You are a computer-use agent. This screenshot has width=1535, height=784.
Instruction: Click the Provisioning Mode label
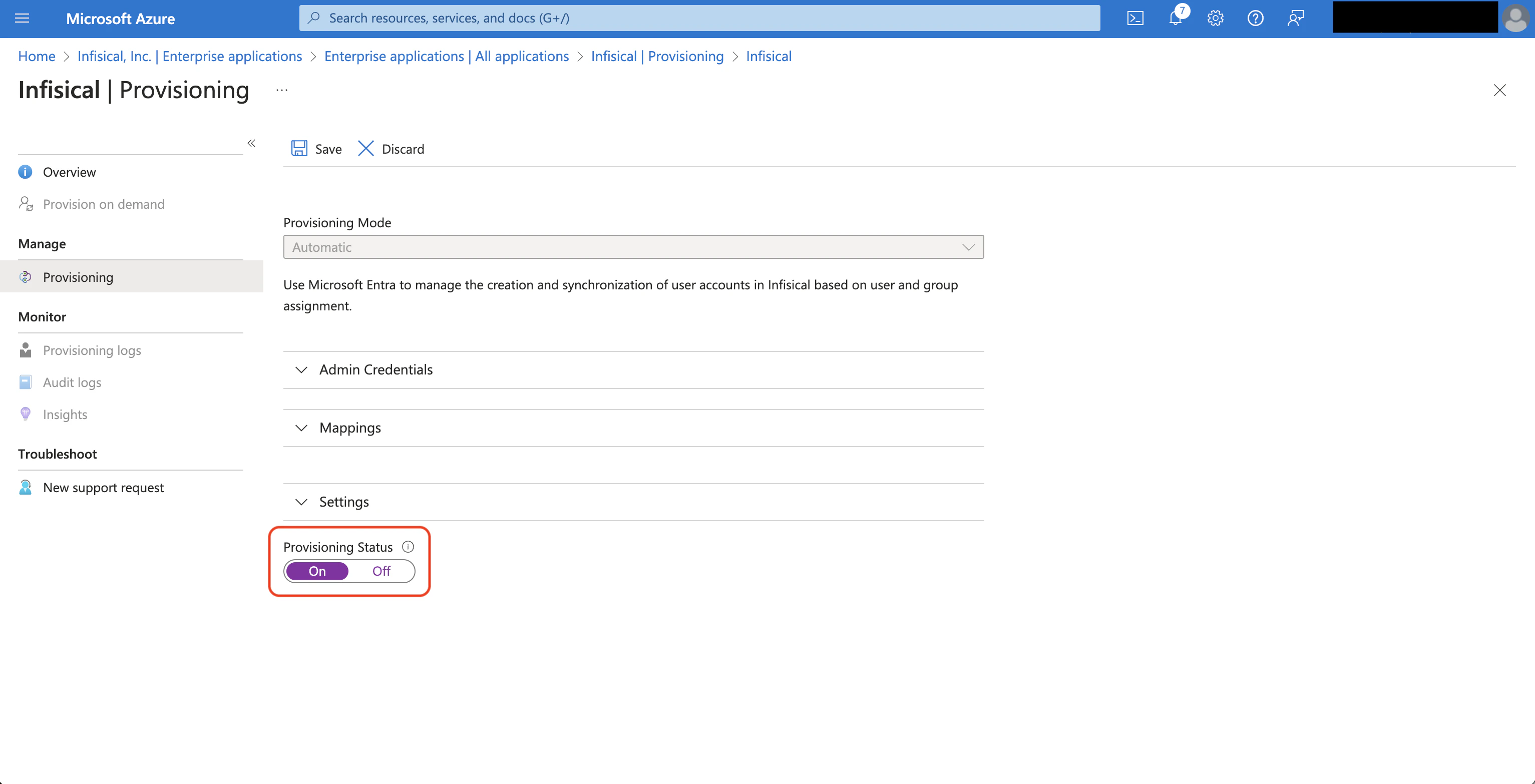coord(337,222)
